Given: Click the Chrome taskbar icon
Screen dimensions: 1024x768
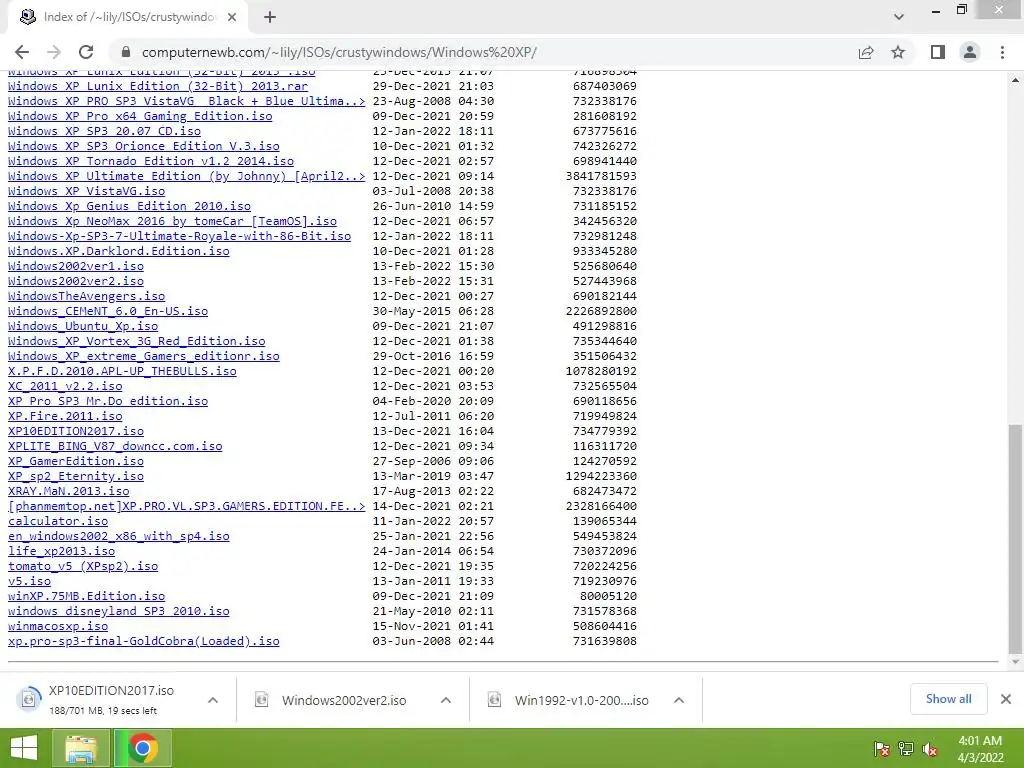Looking at the screenshot, I should (142, 748).
